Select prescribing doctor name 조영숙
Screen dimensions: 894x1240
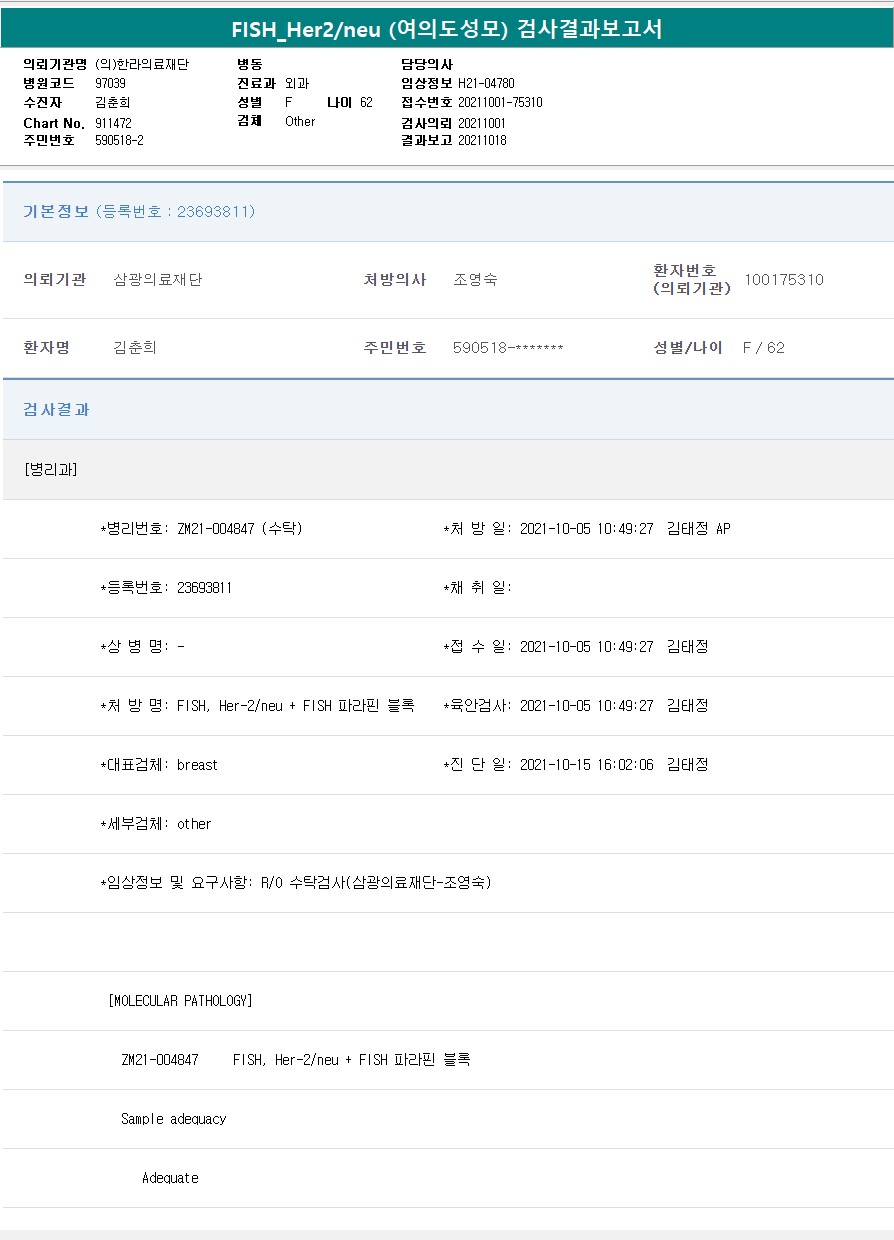click(x=475, y=280)
